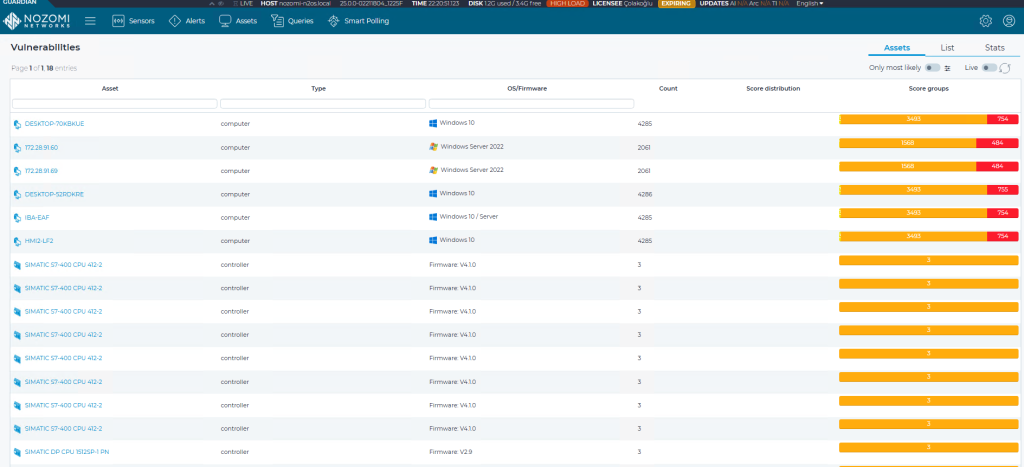
Task: Click the red 484 score segment for 172.28.91.60
Action: click(x=997, y=142)
